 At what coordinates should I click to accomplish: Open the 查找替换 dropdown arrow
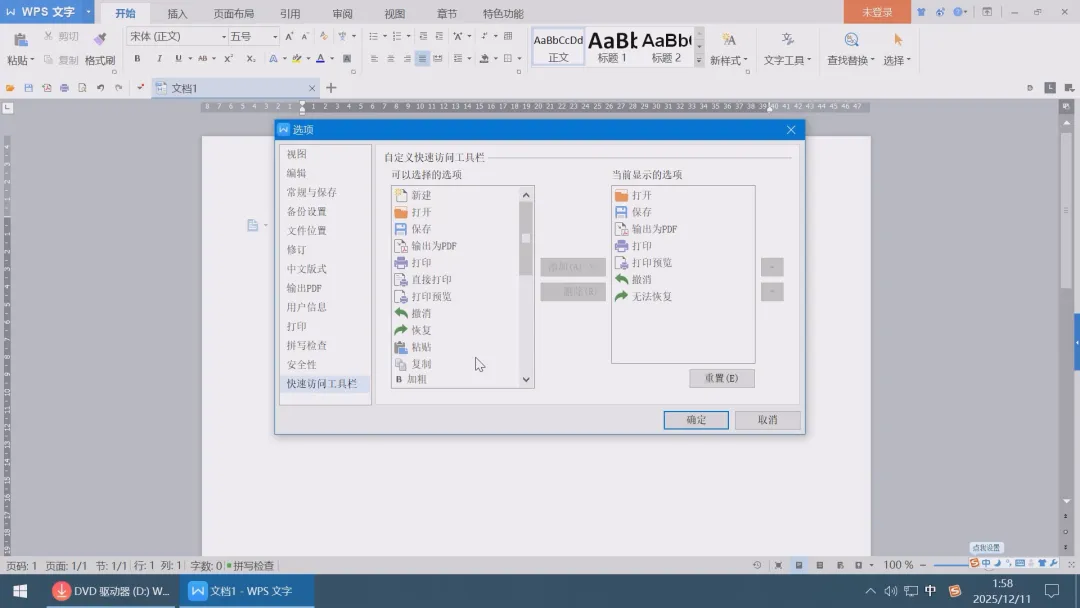pyautogui.click(x=873, y=60)
